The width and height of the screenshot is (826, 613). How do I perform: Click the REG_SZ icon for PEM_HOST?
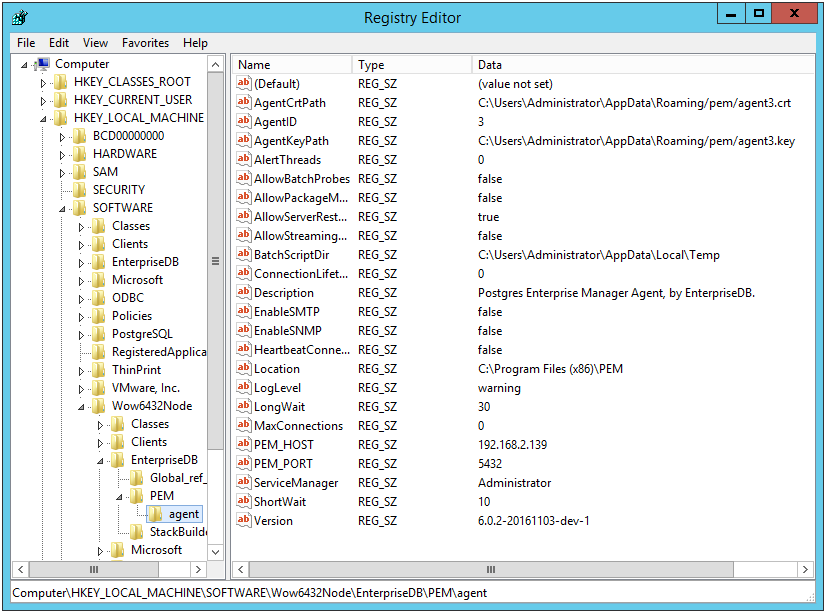243,445
